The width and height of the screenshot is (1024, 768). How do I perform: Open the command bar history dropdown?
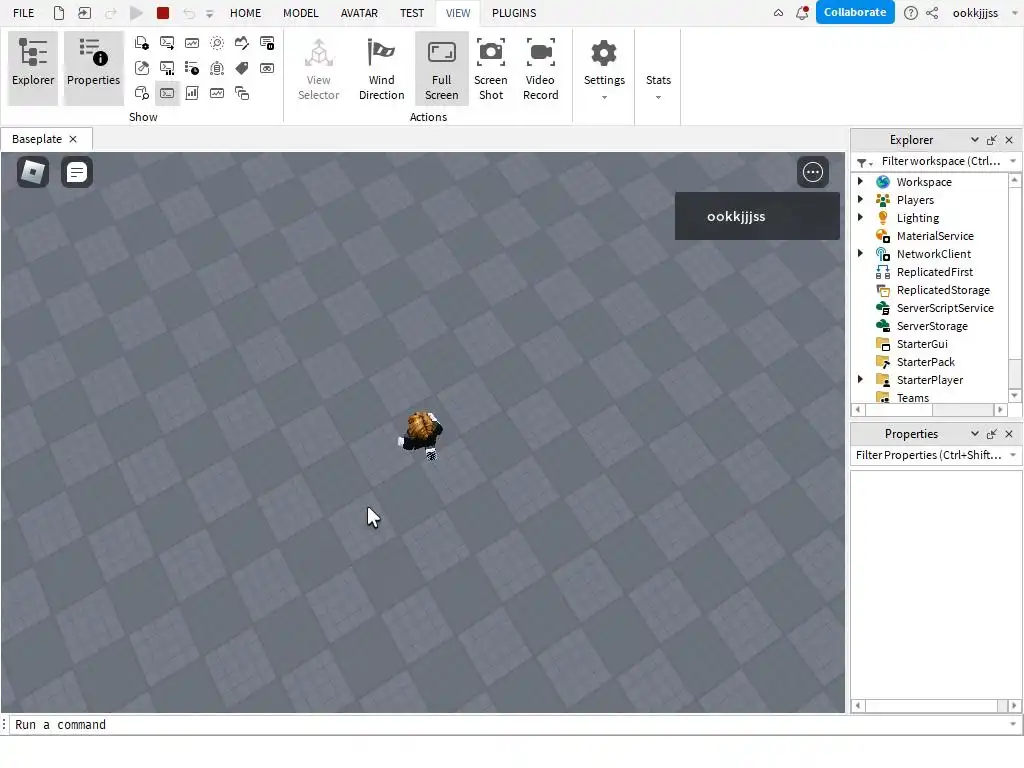[x=1013, y=724]
